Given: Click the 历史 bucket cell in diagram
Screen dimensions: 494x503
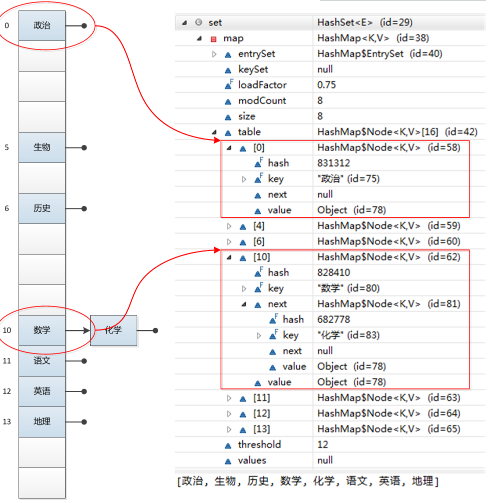Looking at the screenshot, I should tap(42, 209).
